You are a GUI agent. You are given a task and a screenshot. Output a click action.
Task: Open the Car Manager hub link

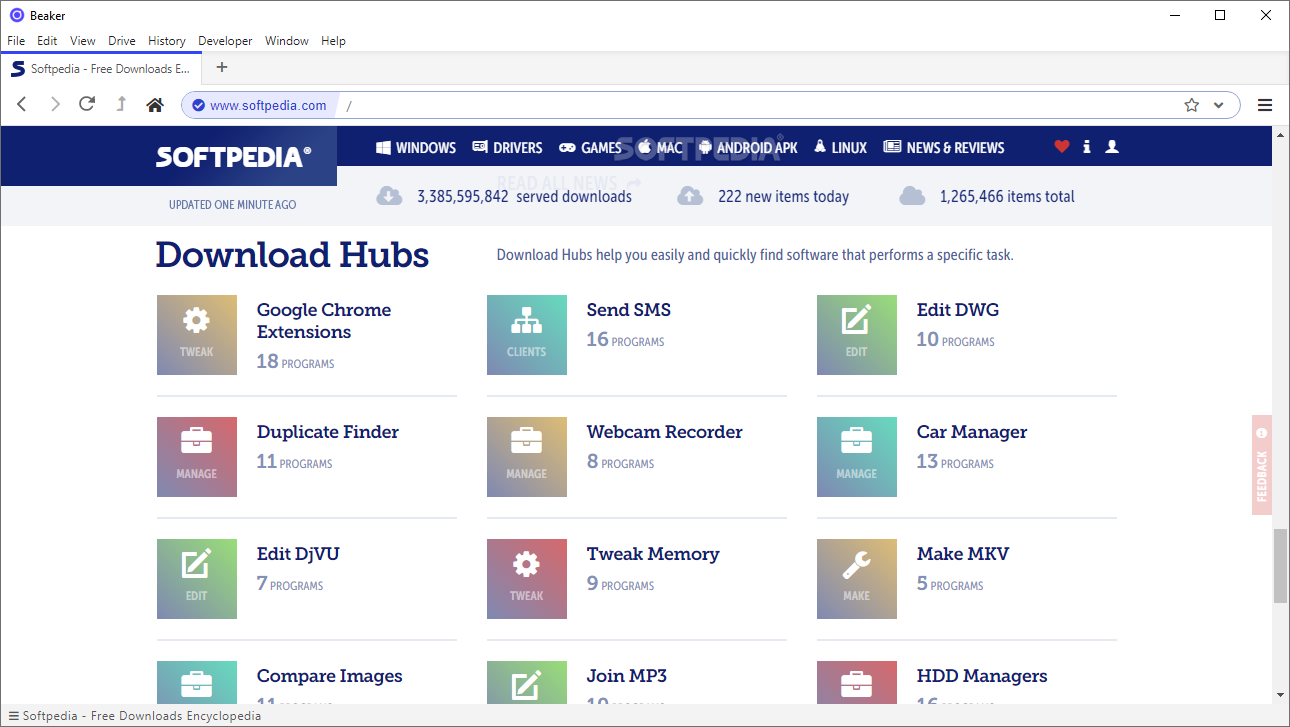click(972, 432)
